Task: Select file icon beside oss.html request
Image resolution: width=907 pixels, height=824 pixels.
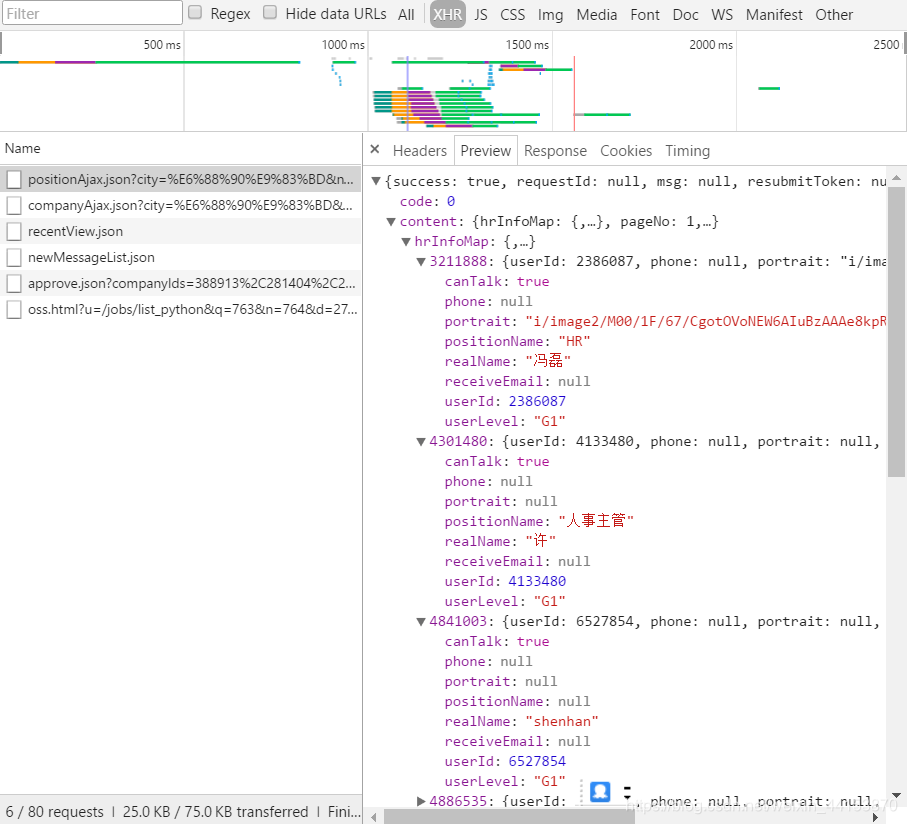Action: 14,309
